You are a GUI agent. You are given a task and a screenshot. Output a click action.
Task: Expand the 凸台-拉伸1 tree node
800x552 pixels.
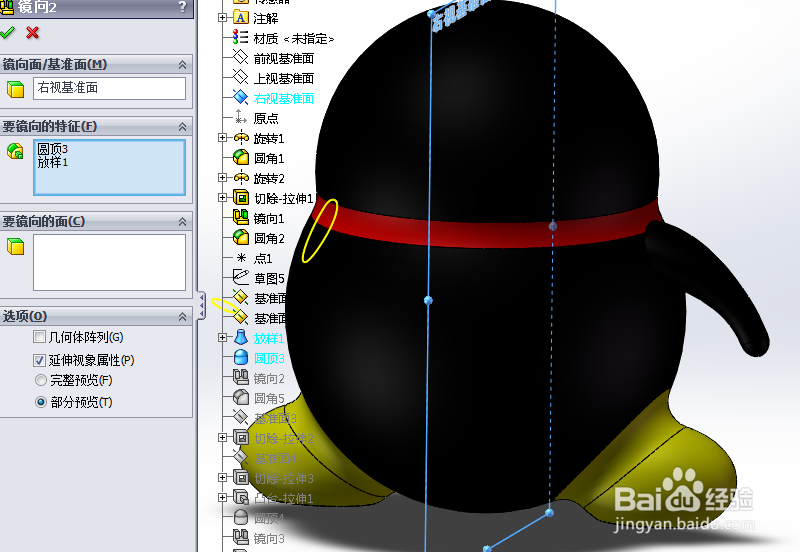[x=222, y=497]
